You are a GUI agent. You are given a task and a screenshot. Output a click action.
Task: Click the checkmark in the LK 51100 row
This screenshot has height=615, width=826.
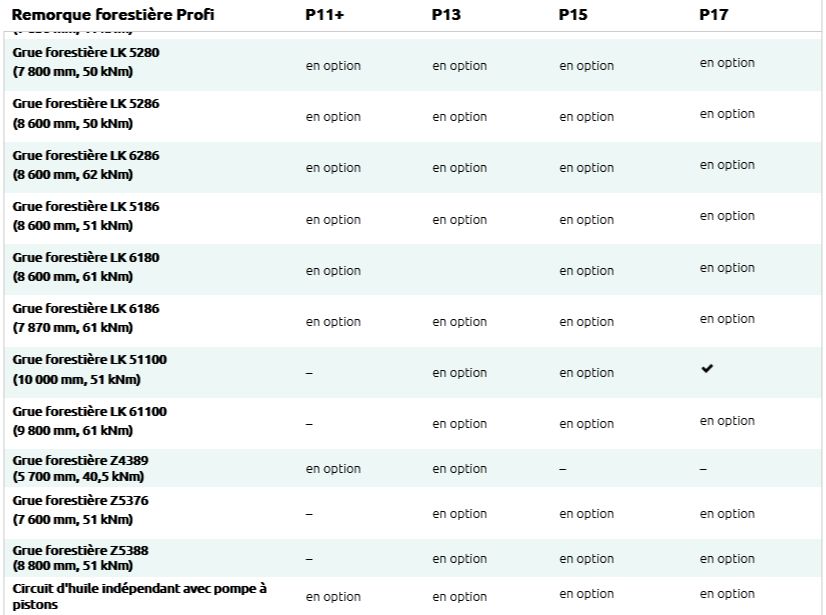click(x=708, y=369)
